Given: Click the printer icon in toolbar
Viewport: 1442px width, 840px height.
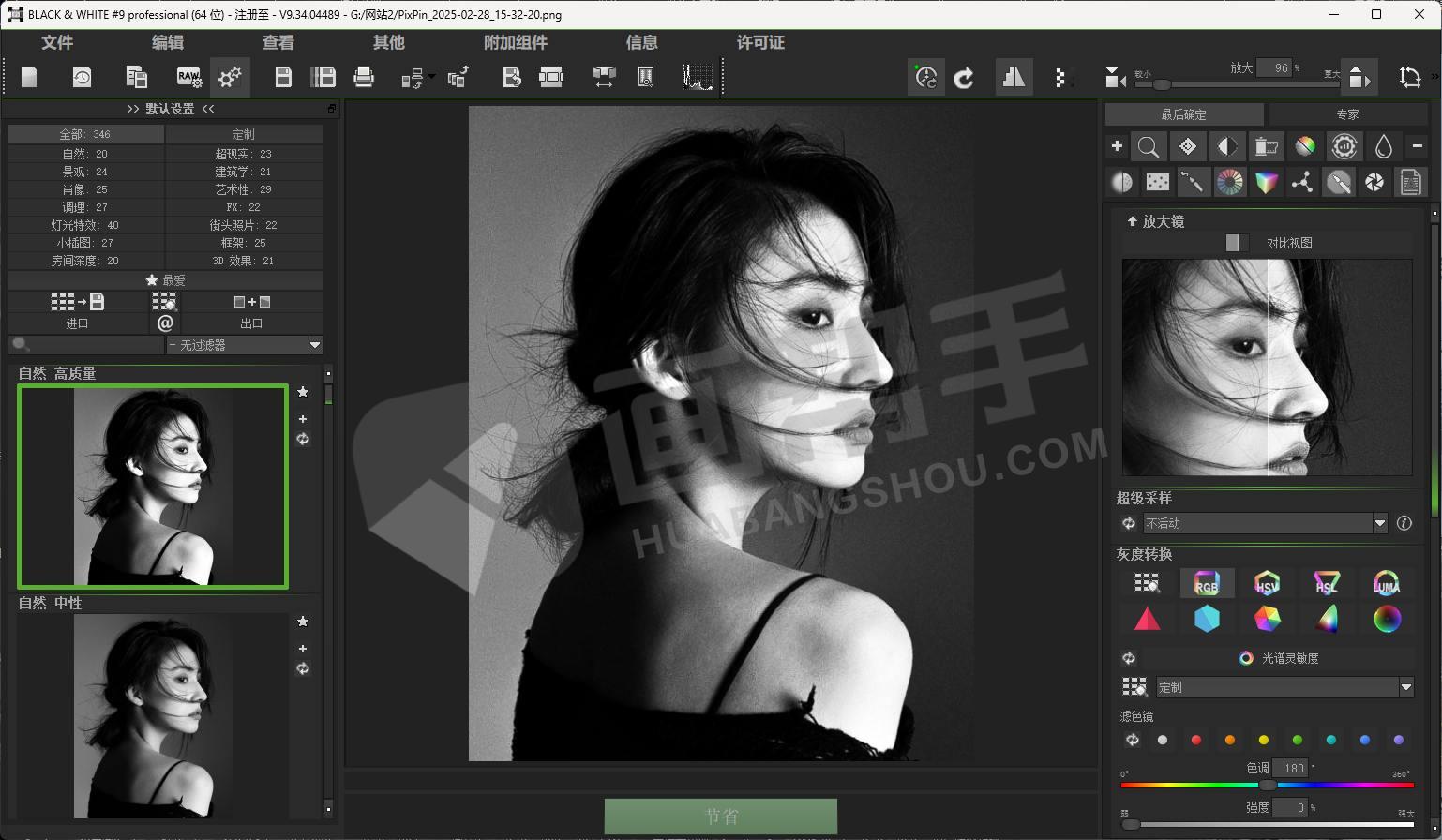Looking at the screenshot, I should (x=364, y=77).
